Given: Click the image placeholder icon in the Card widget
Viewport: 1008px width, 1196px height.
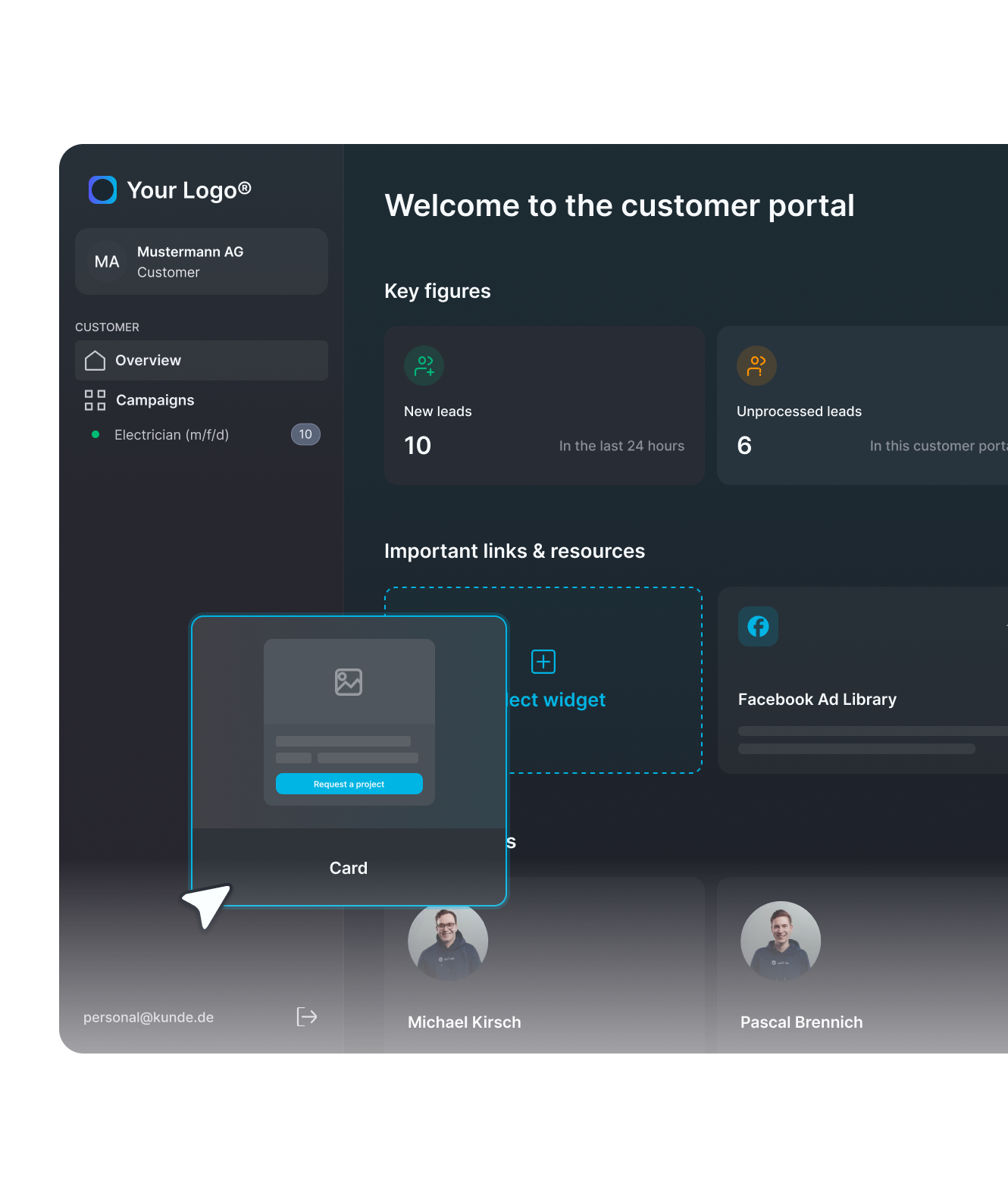Looking at the screenshot, I should [x=349, y=682].
